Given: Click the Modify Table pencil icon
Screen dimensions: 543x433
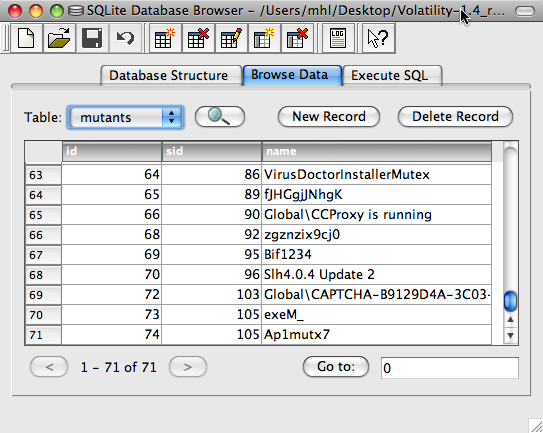Looking at the screenshot, I should [231, 38].
